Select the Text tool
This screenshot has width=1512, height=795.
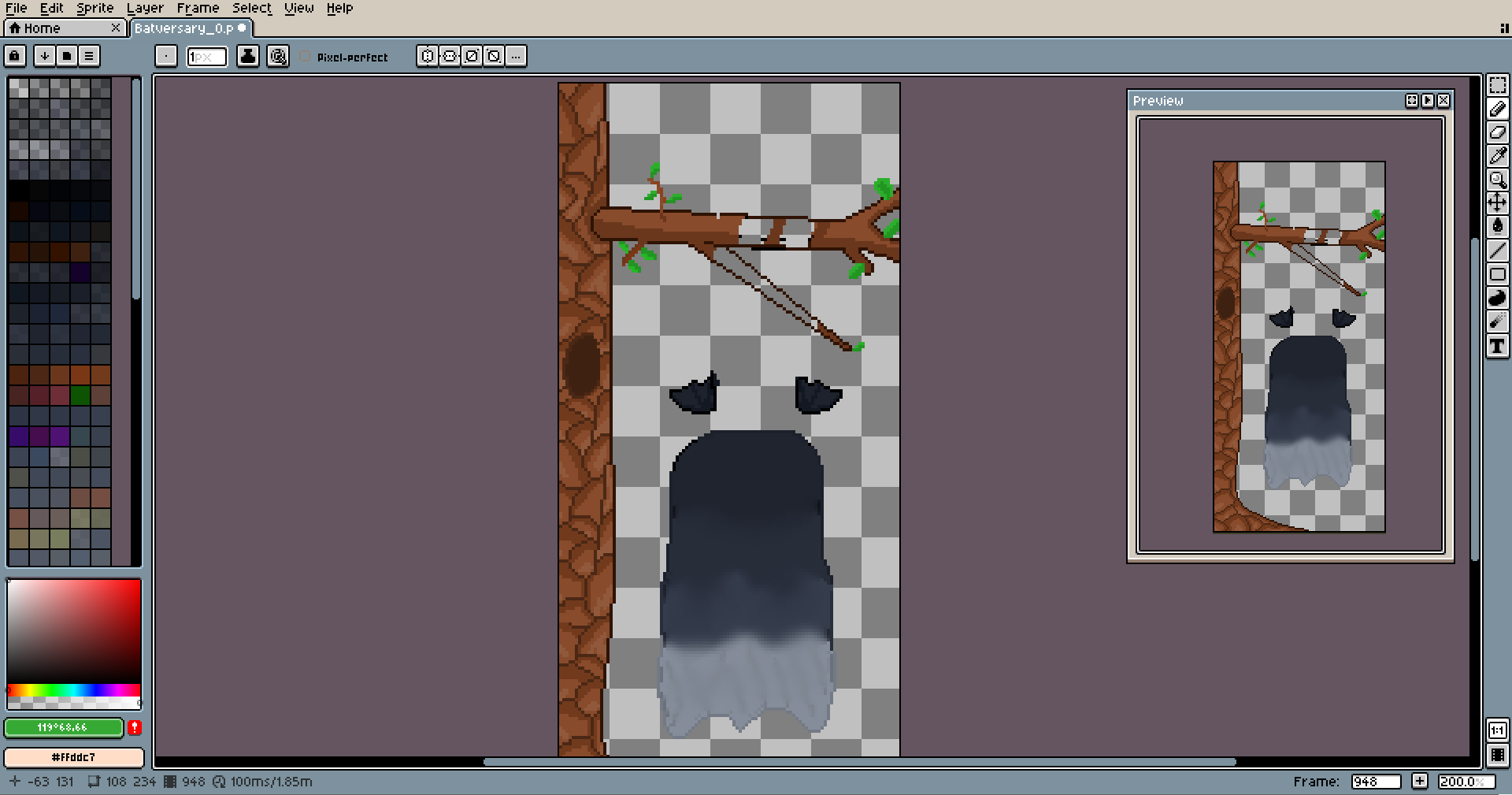pyautogui.click(x=1497, y=346)
